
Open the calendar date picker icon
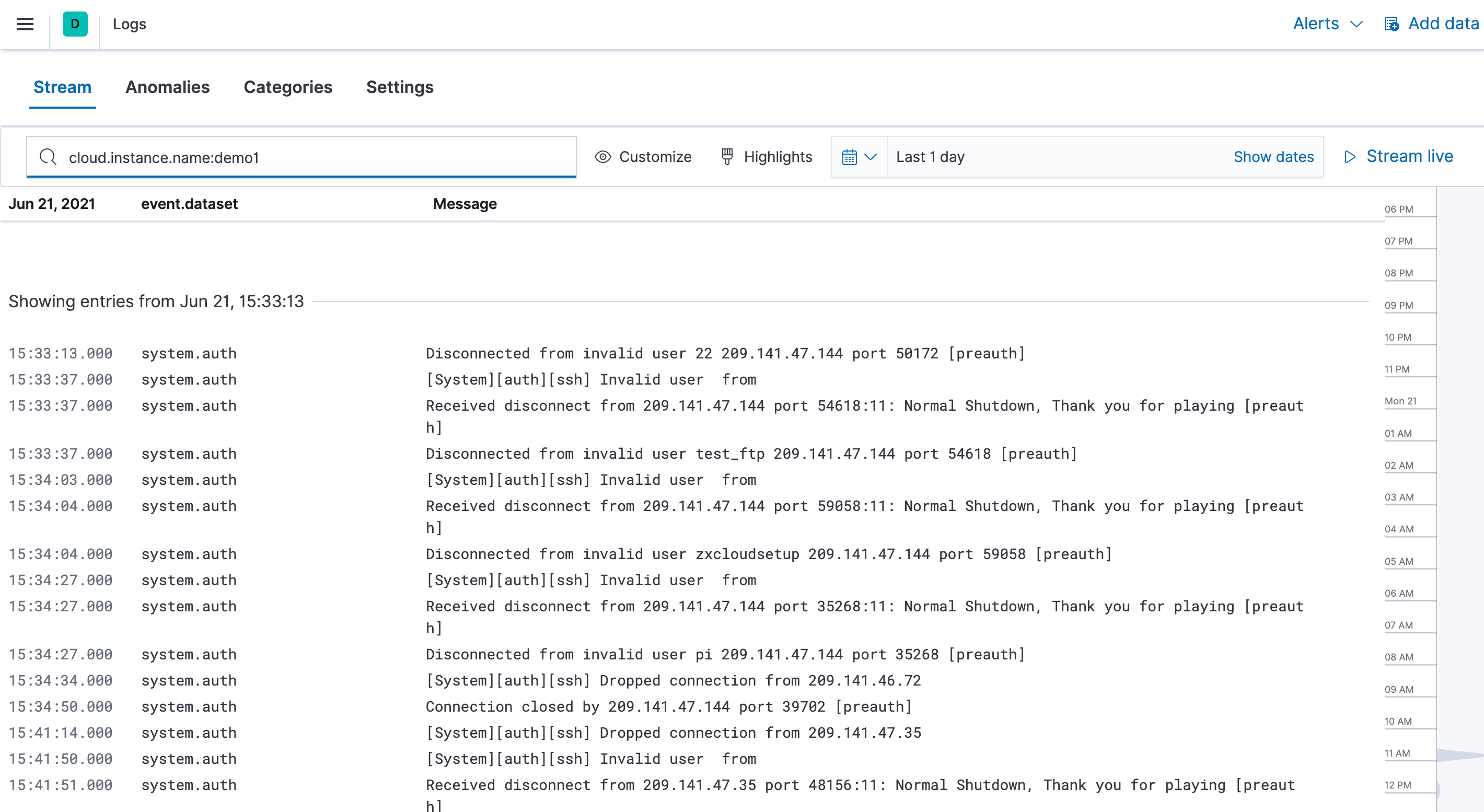[851, 157]
